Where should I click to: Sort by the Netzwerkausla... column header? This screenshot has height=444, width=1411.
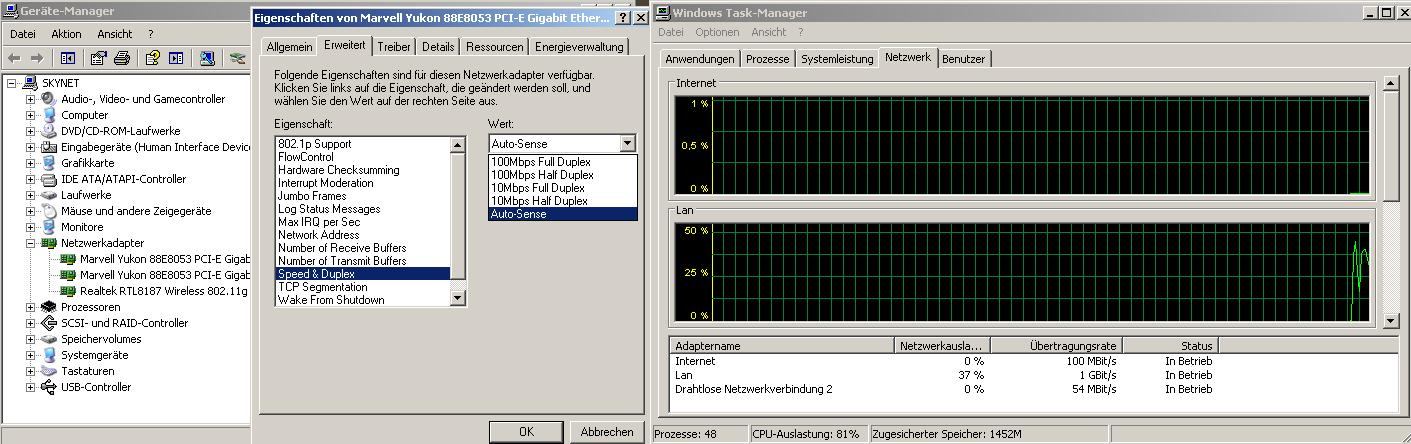(944, 346)
